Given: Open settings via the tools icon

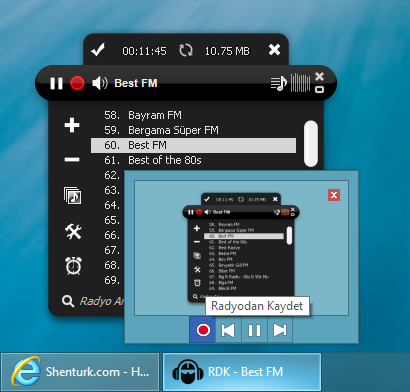Looking at the screenshot, I should pos(73,231).
